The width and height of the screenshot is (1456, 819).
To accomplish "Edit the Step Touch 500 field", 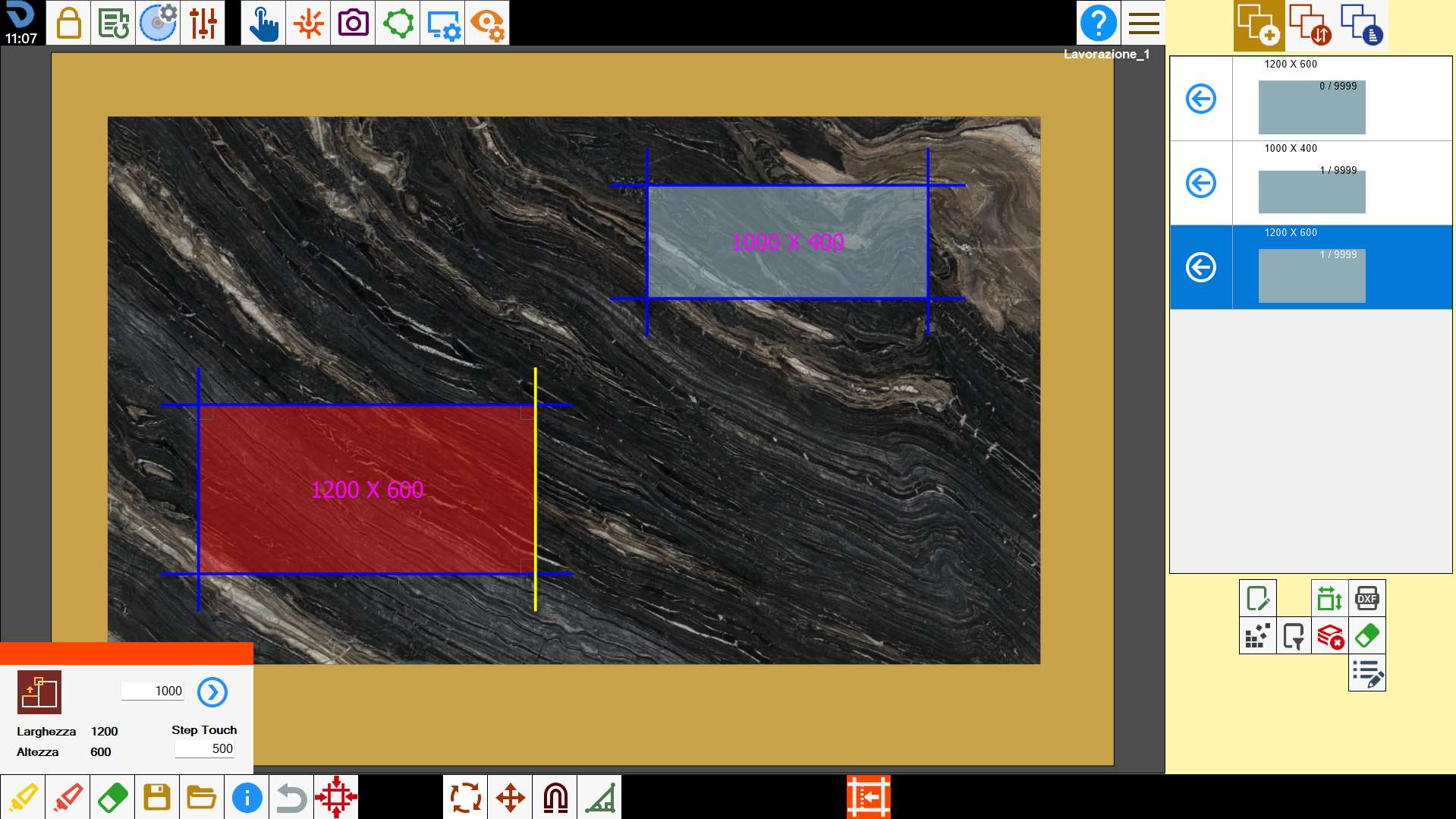I will coord(205,748).
